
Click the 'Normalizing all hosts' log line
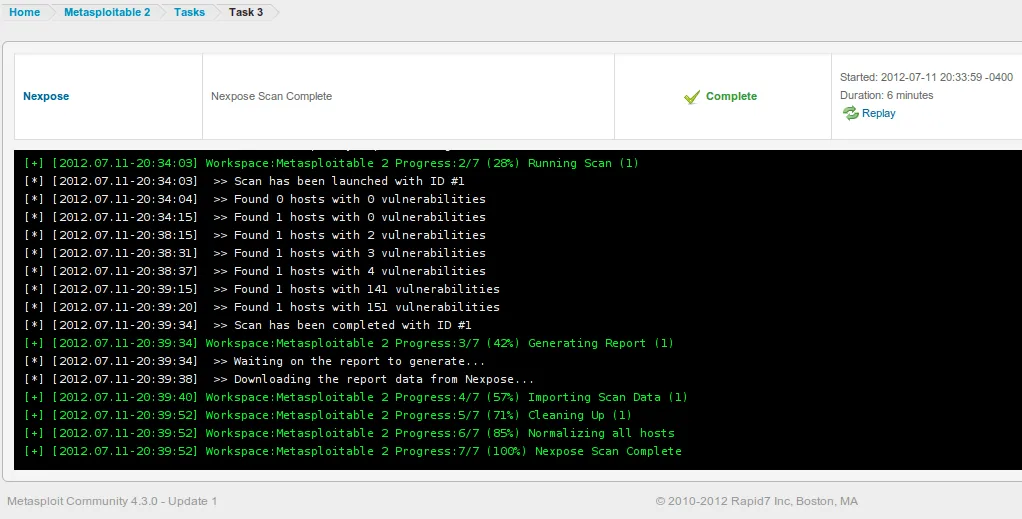(349, 433)
